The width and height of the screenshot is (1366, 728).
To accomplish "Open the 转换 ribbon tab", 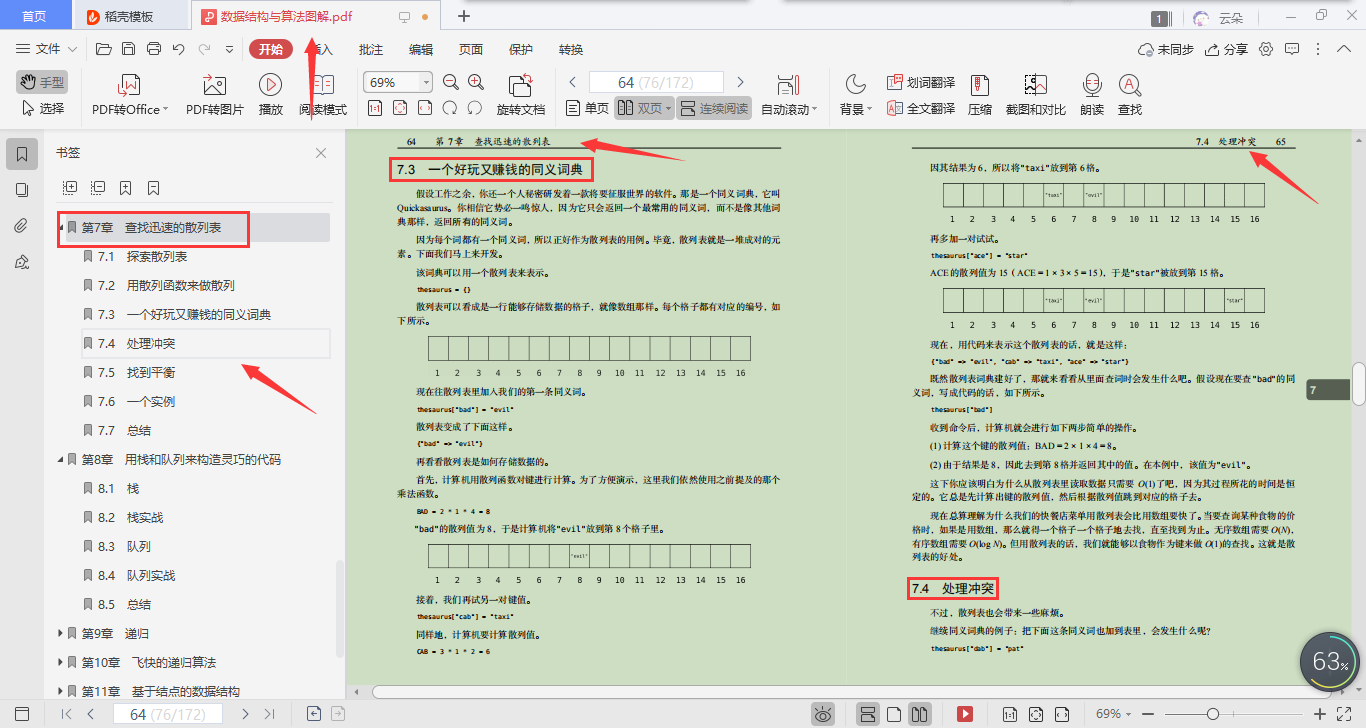I will [x=571, y=49].
